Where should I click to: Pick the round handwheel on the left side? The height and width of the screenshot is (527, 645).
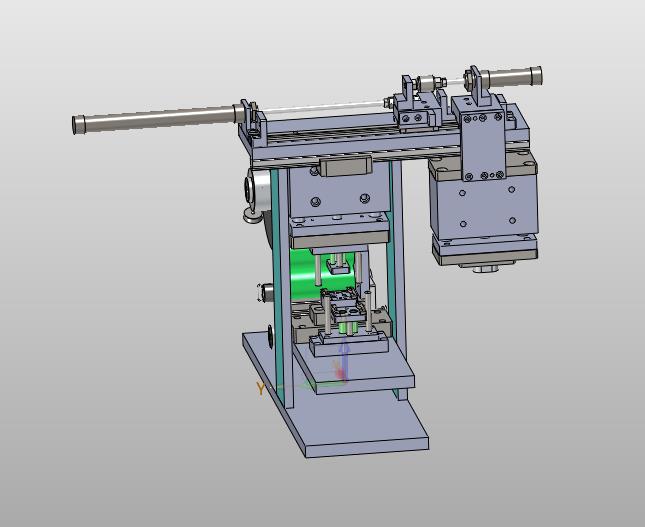258,190
